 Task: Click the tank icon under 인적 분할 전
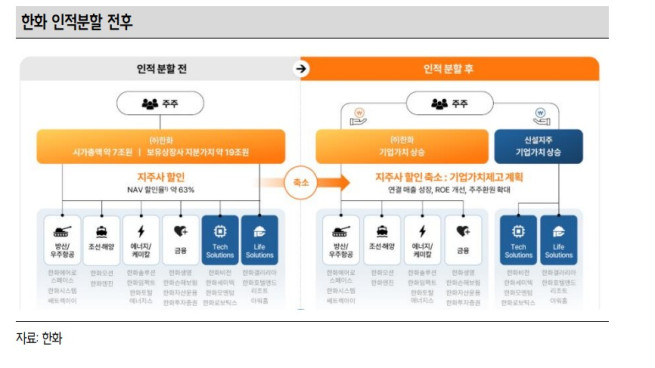click(x=62, y=231)
